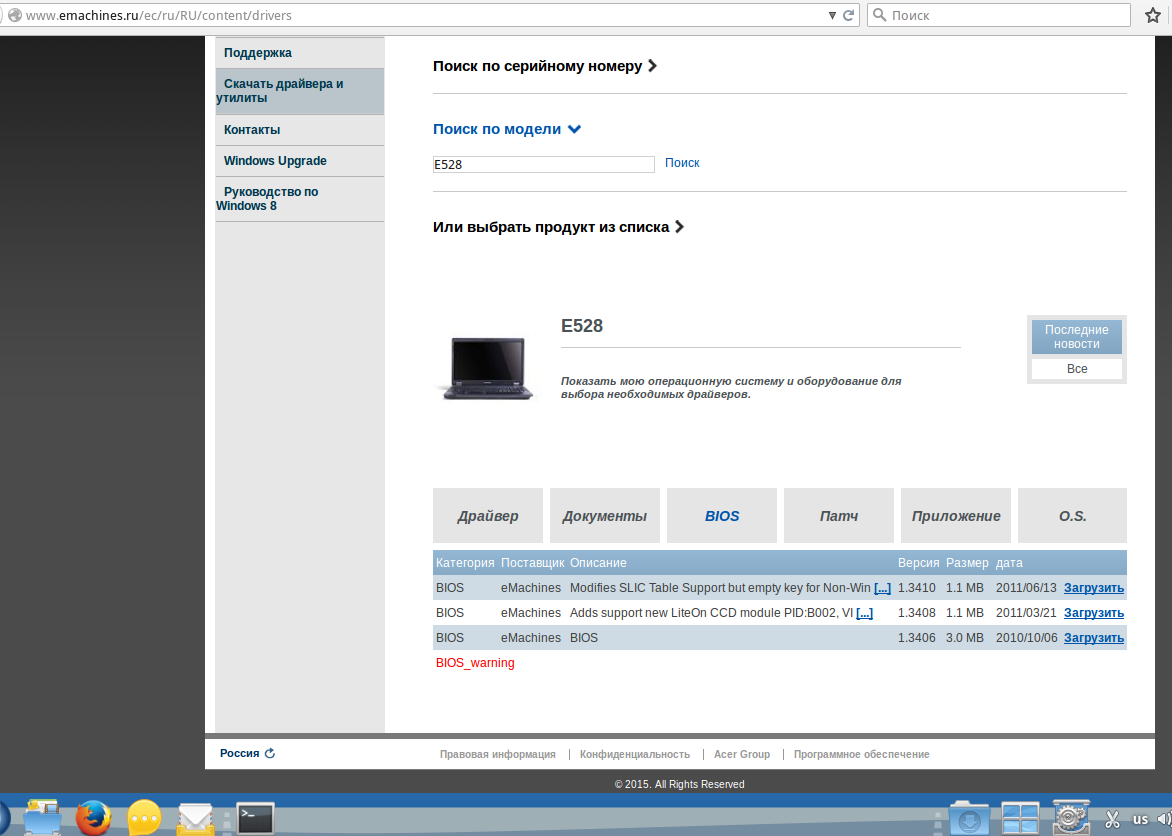Click the 'E528' product title

[x=582, y=325]
